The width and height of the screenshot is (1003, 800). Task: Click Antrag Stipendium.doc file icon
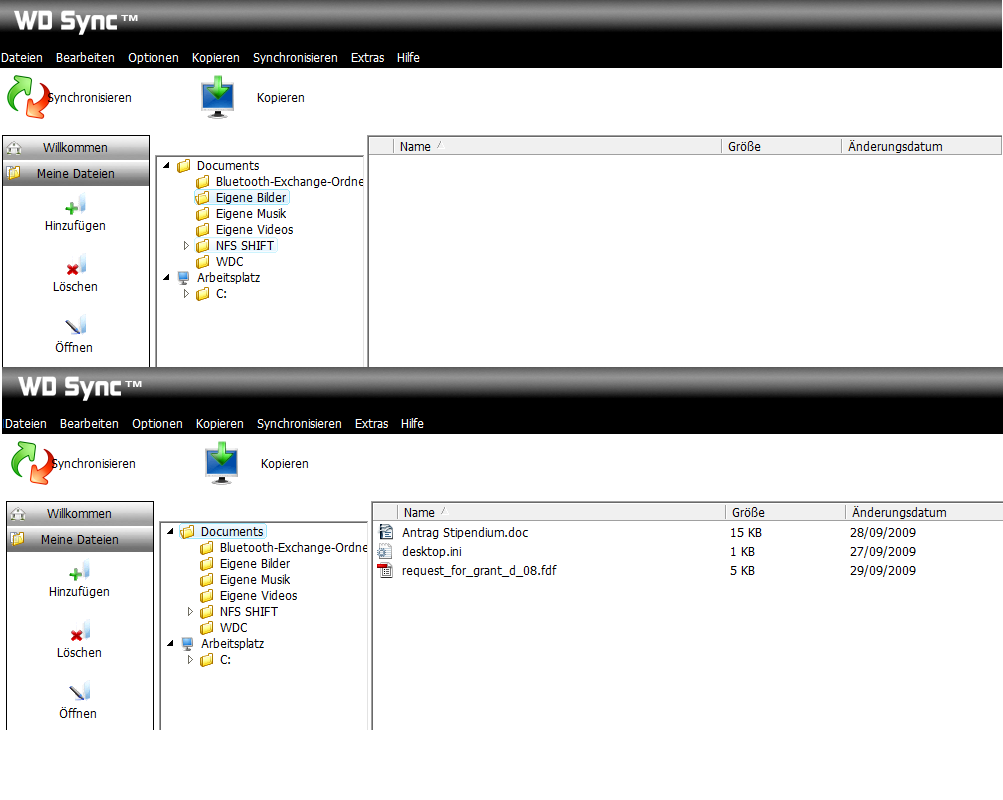pos(386,532)
